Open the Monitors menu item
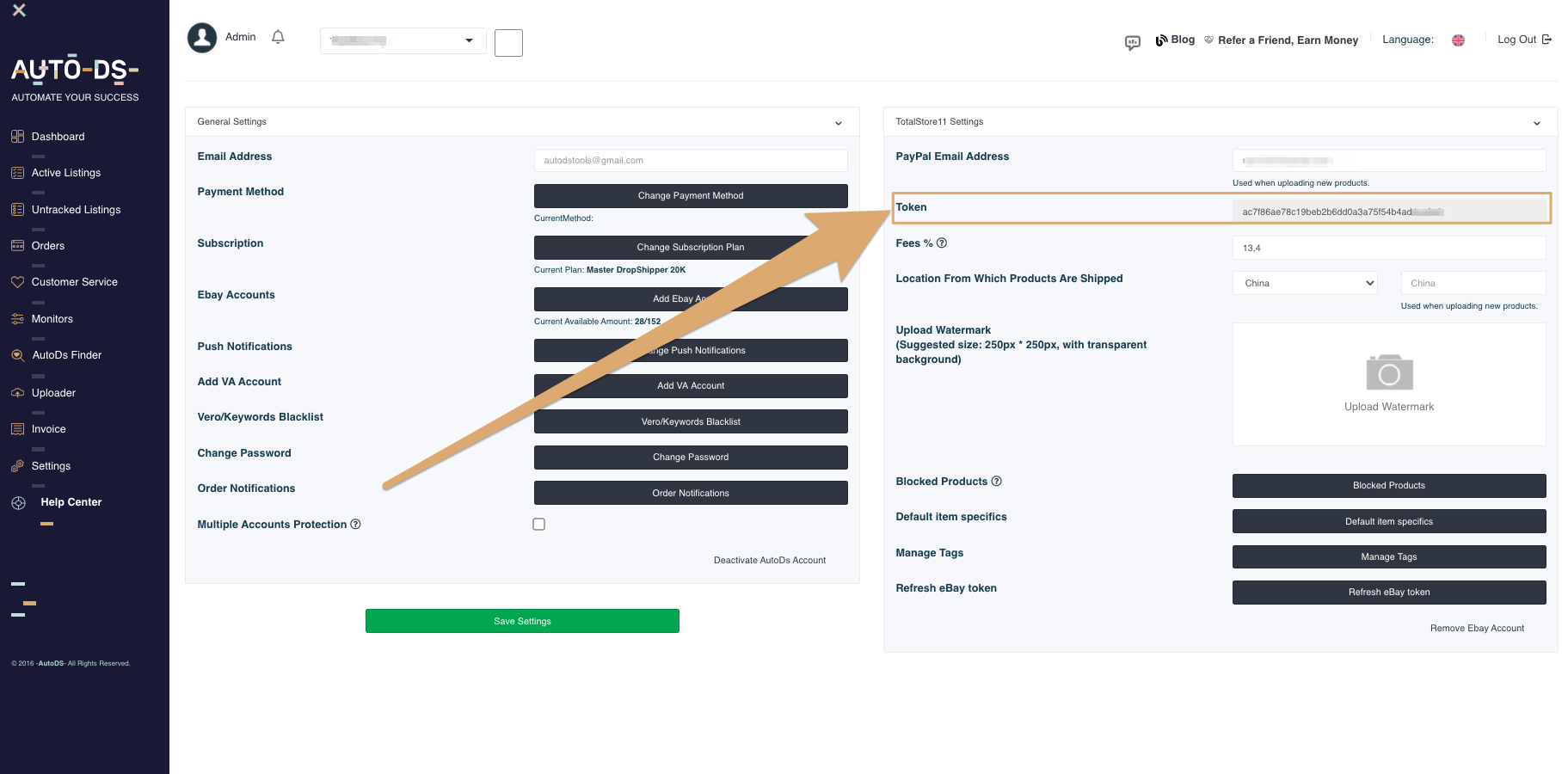This screenshot has width=1568, height=774. tap(52, 319)
